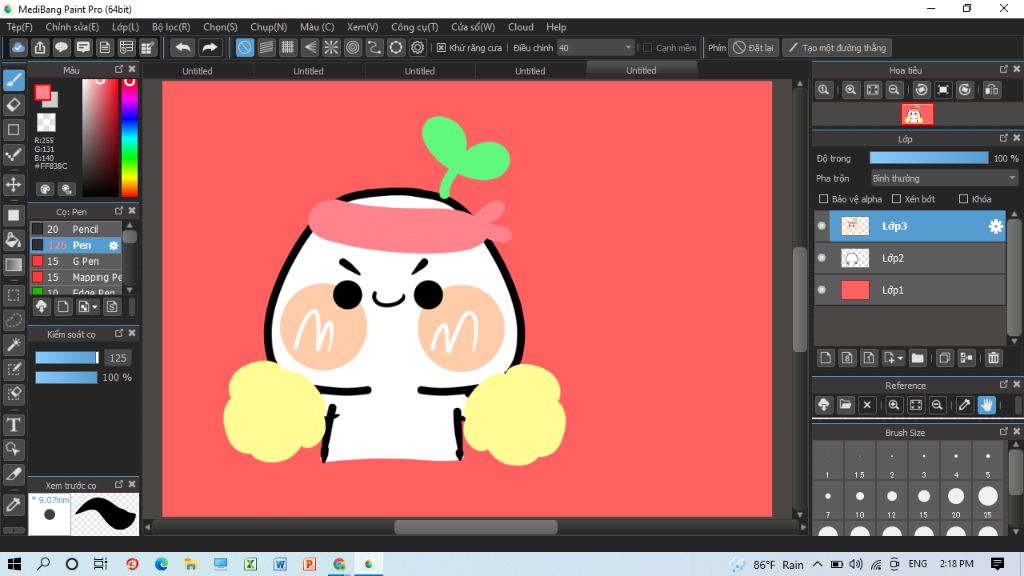
Task: Zoom out within the Navigator panel
Action: (x=894, y=90)
